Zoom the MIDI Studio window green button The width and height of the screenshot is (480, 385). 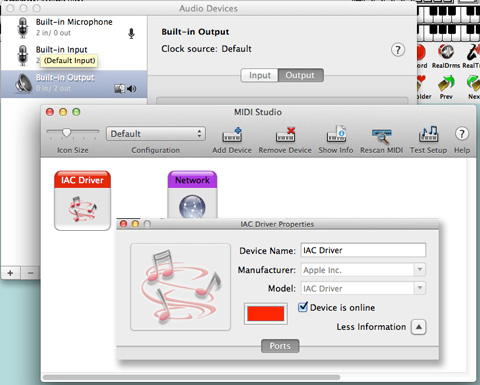coord(76,112)
